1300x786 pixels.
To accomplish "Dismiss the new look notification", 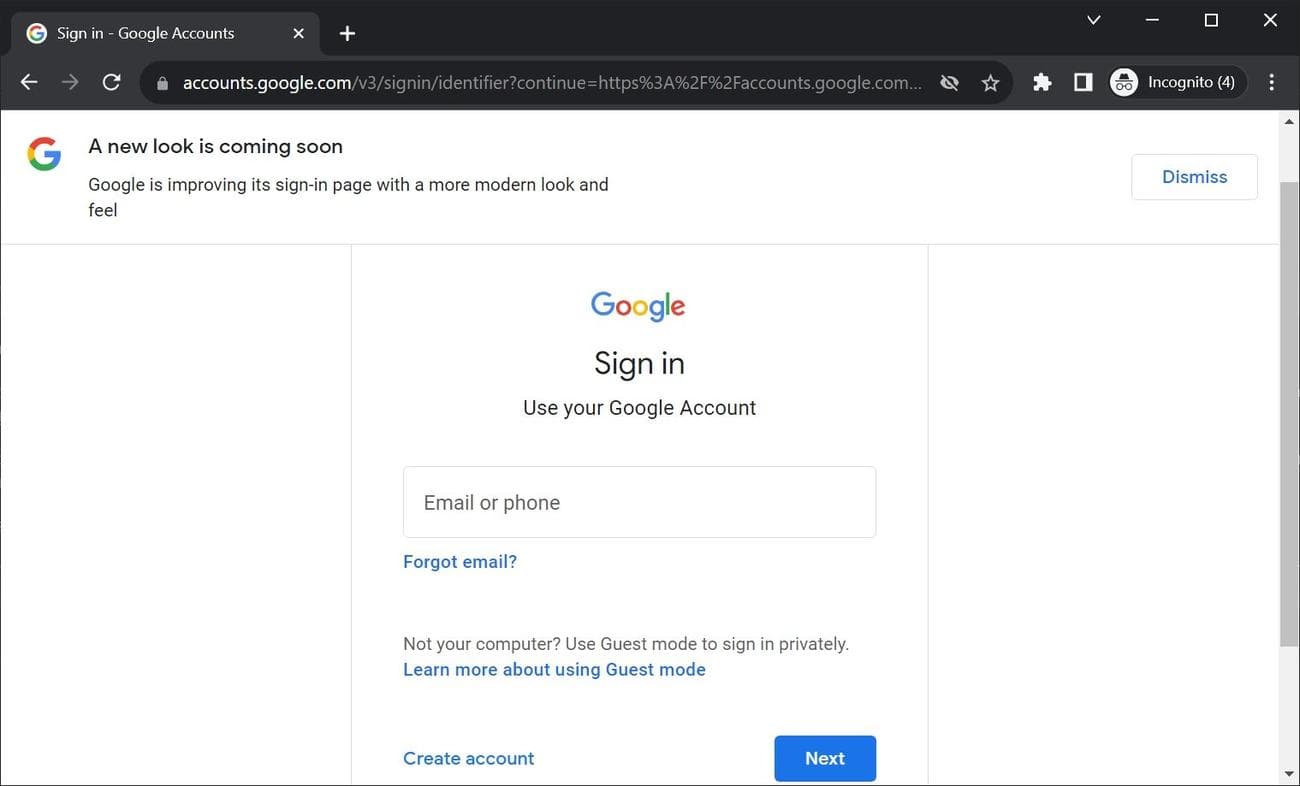I will point(1194,176).
